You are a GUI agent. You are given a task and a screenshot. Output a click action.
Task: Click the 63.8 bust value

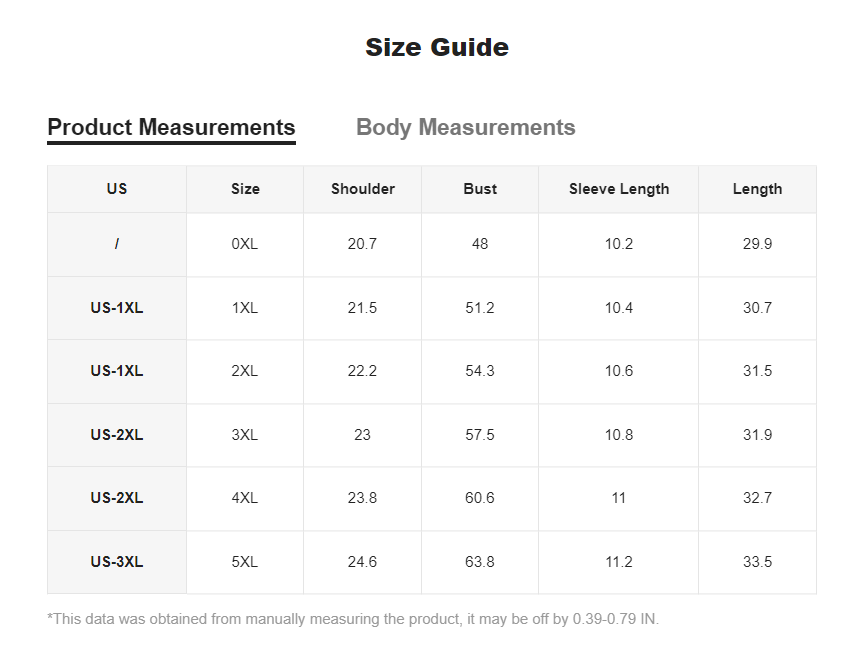480,562
